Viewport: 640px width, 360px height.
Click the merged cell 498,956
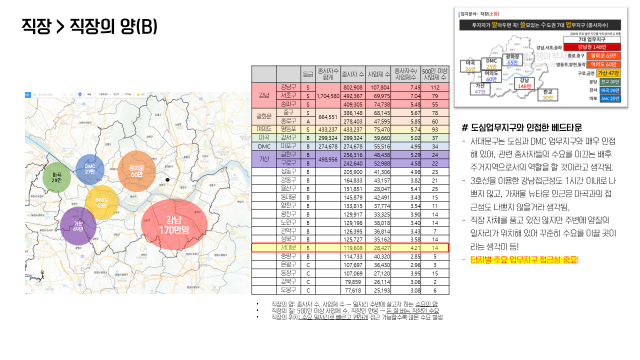(x=328, y=159)
